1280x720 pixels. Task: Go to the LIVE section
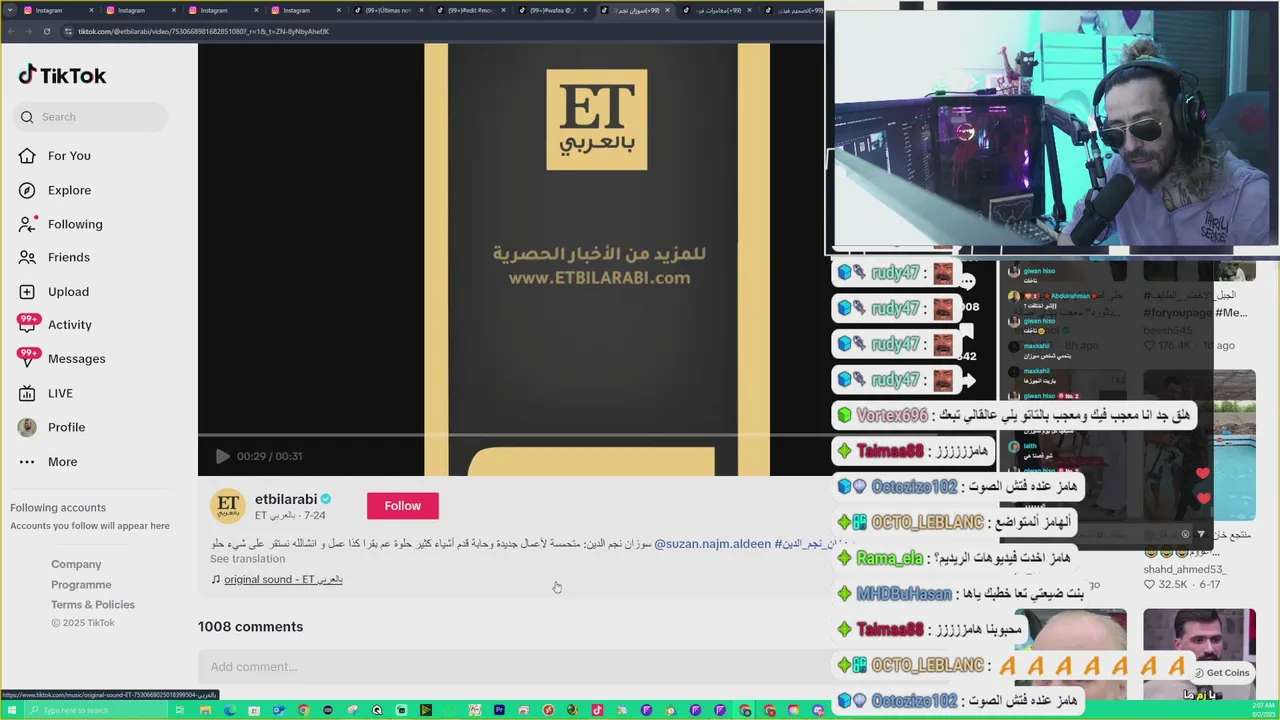click(x=60, y=393)
